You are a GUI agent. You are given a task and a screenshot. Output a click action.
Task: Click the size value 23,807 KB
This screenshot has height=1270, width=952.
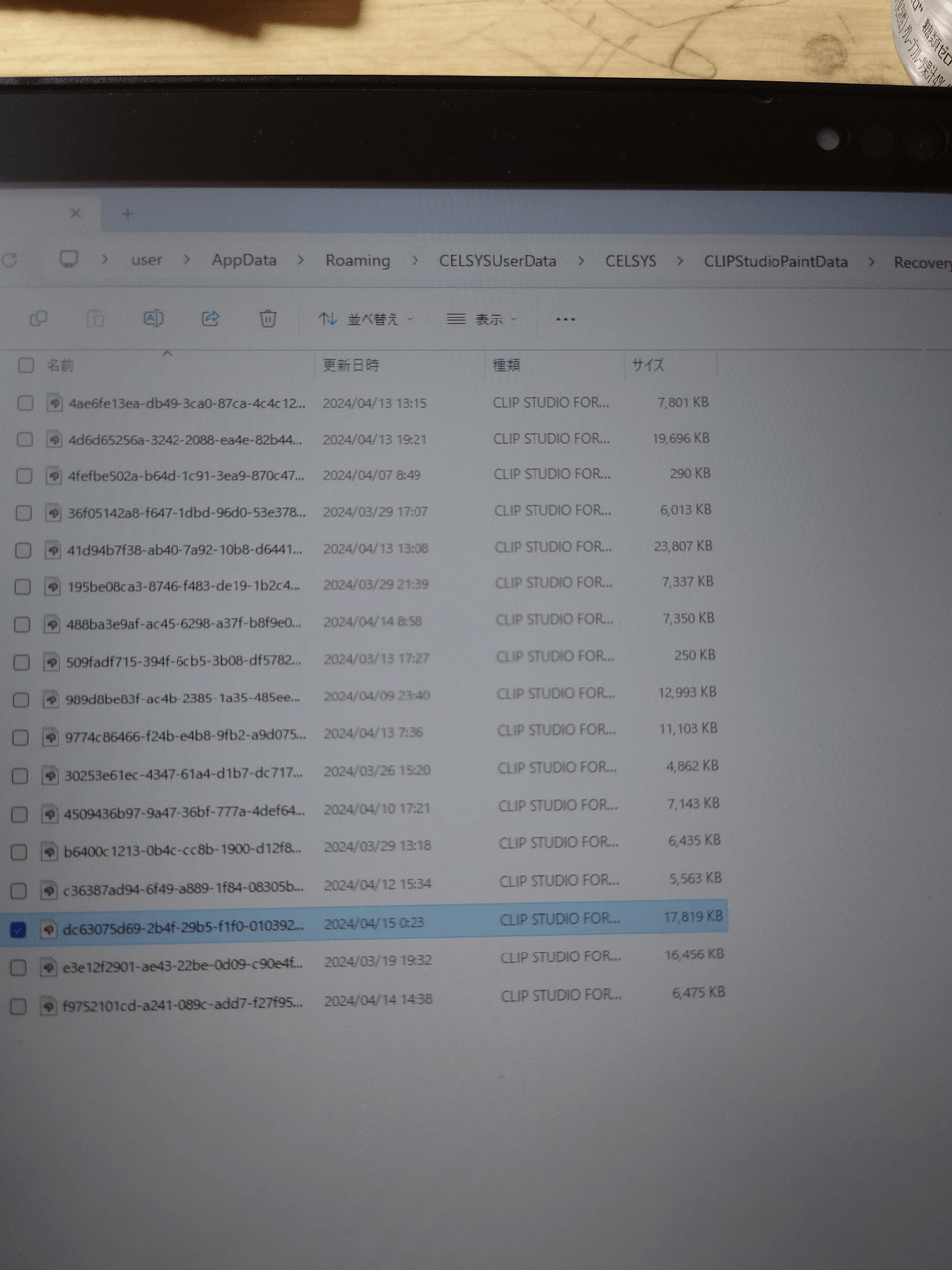point(683,546)
